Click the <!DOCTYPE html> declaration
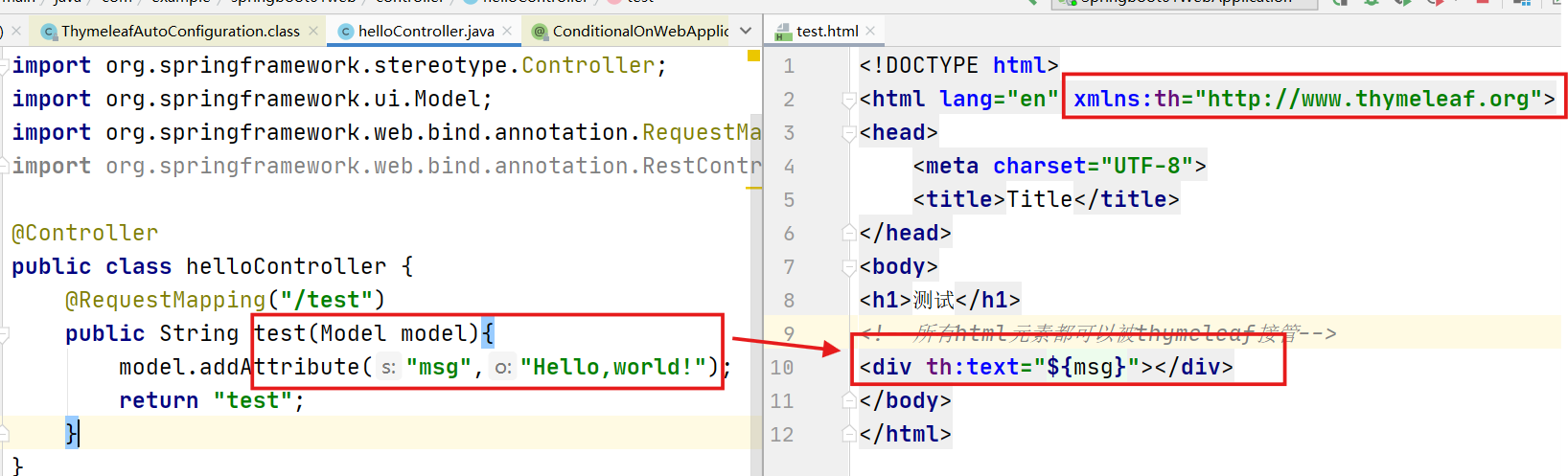1568x476 pixels. [x=958, y=65]
